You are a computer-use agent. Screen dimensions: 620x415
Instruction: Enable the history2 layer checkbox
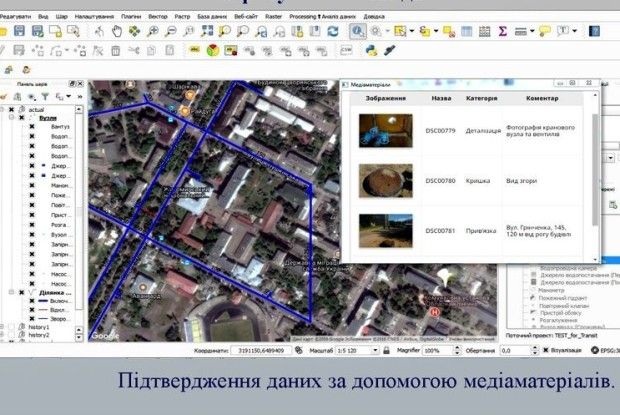point(12,335)
